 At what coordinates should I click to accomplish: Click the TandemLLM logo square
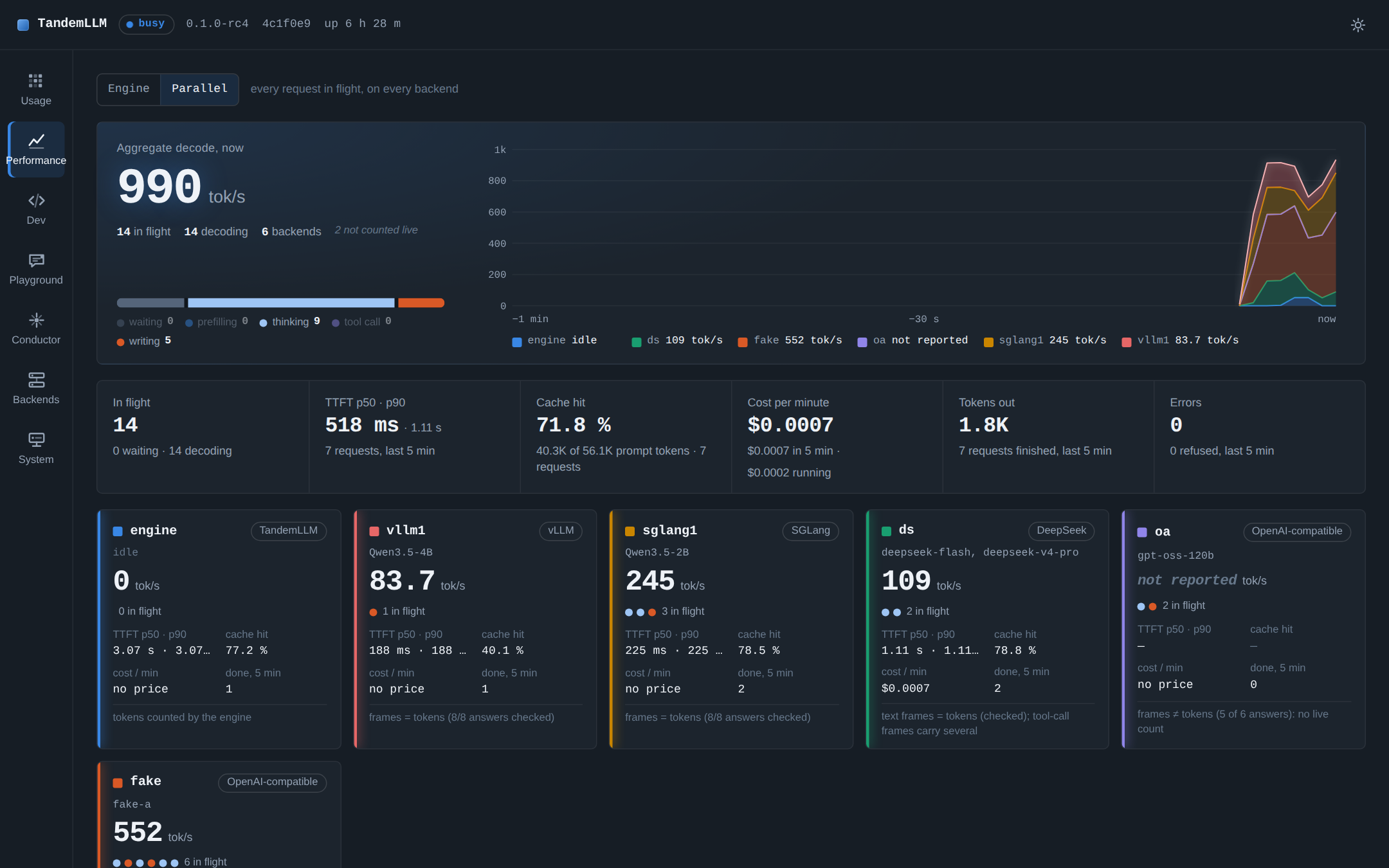pos(23,24)
